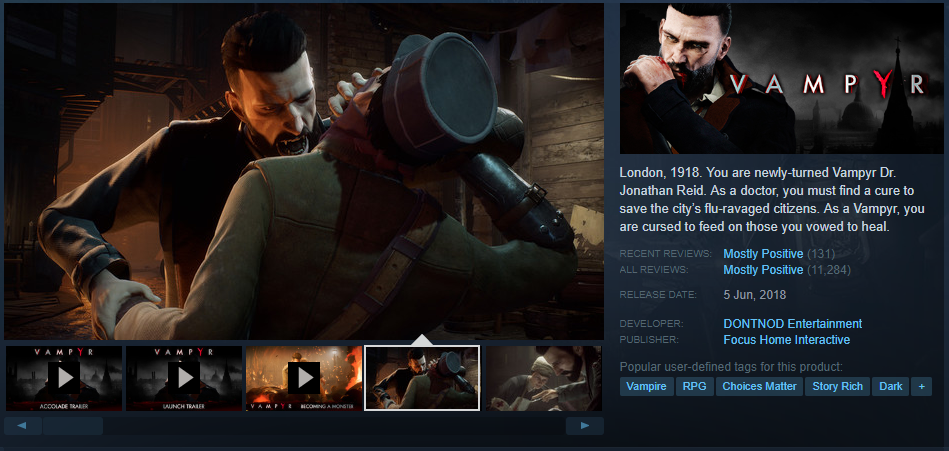
Task: Expand tags with the plus button
Action: click(x=921, y=386)
